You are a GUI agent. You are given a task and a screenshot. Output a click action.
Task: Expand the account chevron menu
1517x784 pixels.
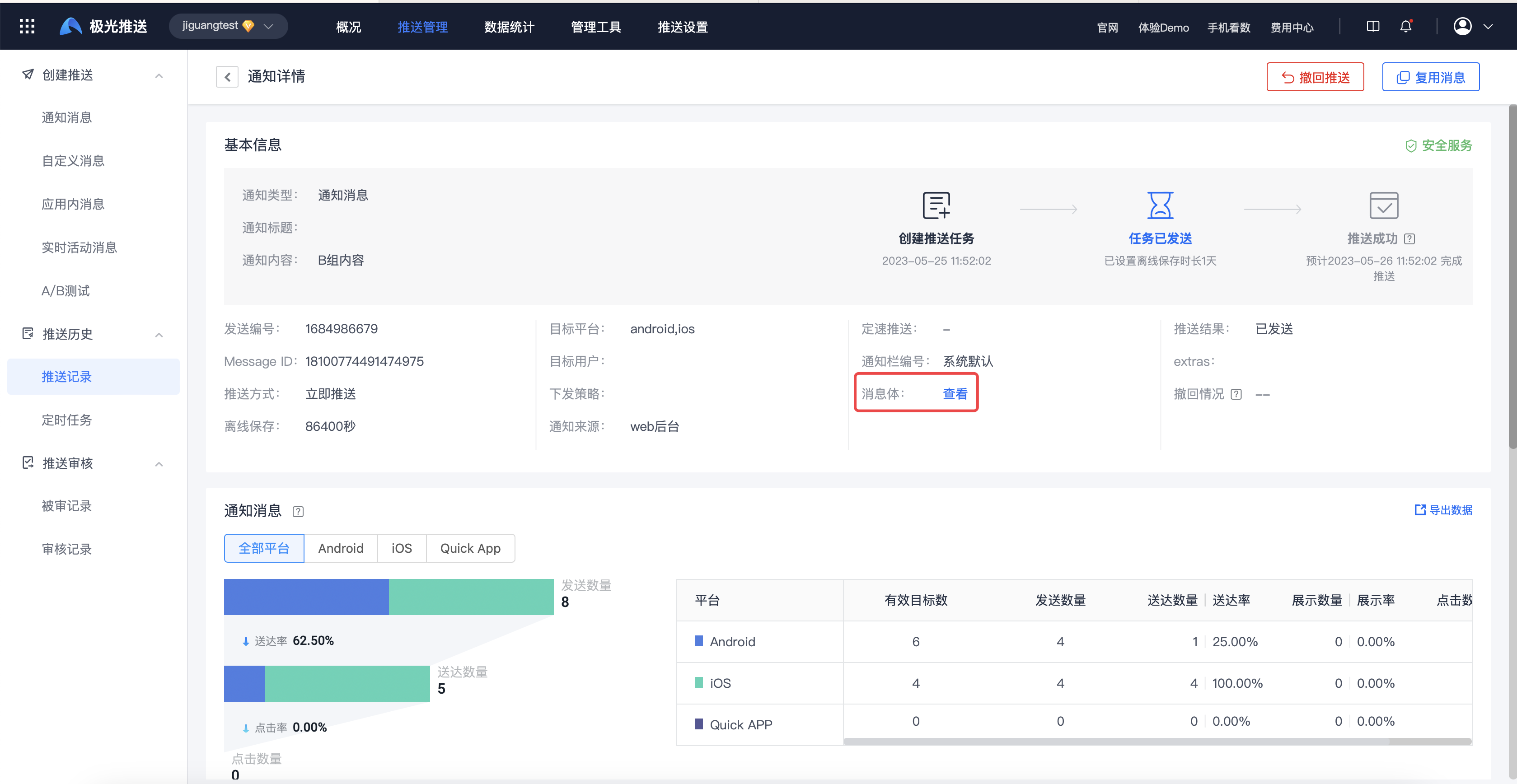1488,27
